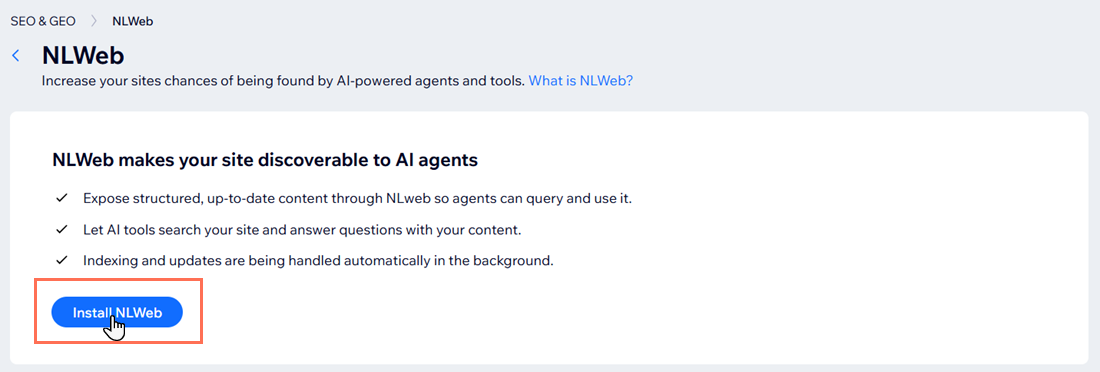The width and height of the screenshot is (1100, 372).
Task: Click the Install NLWeb button
Action: 117,312
